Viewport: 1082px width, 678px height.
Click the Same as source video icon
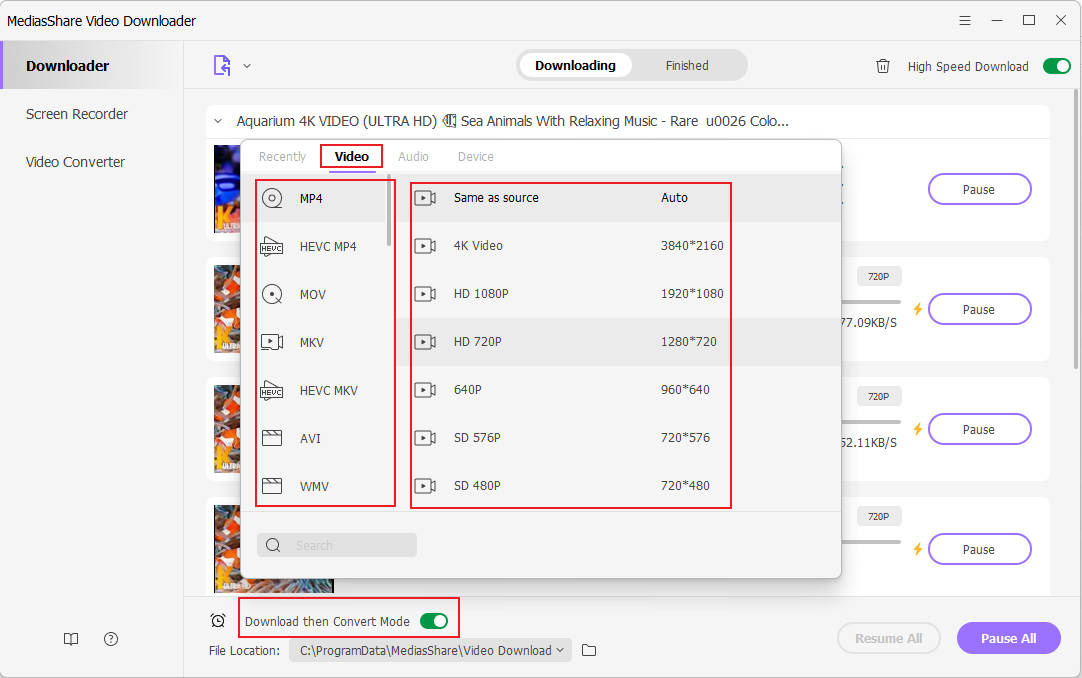(x=425, y=198)
